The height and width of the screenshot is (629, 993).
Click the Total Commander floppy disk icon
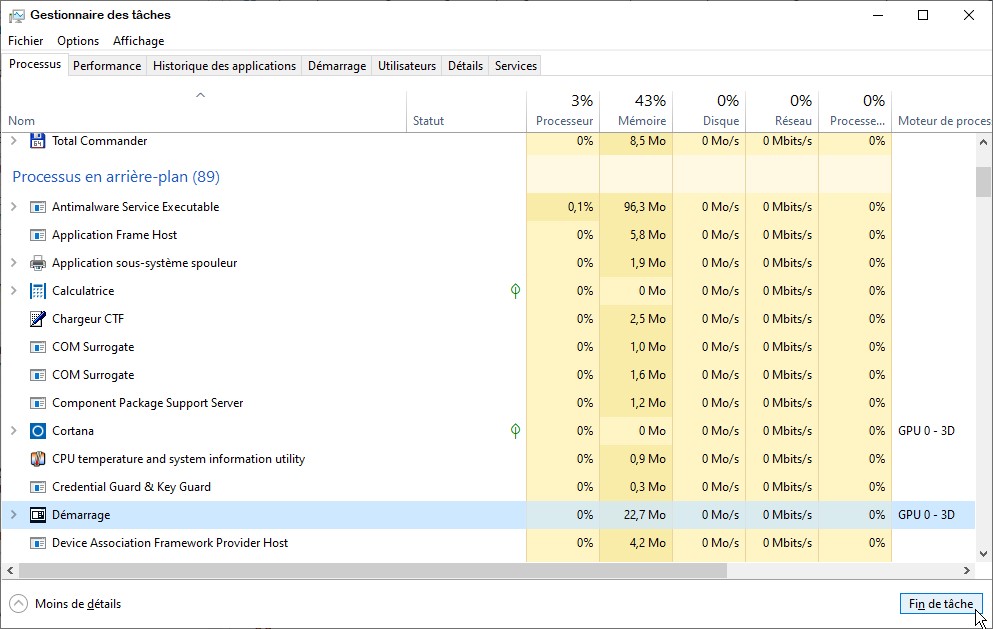click(x=38, y=141)
